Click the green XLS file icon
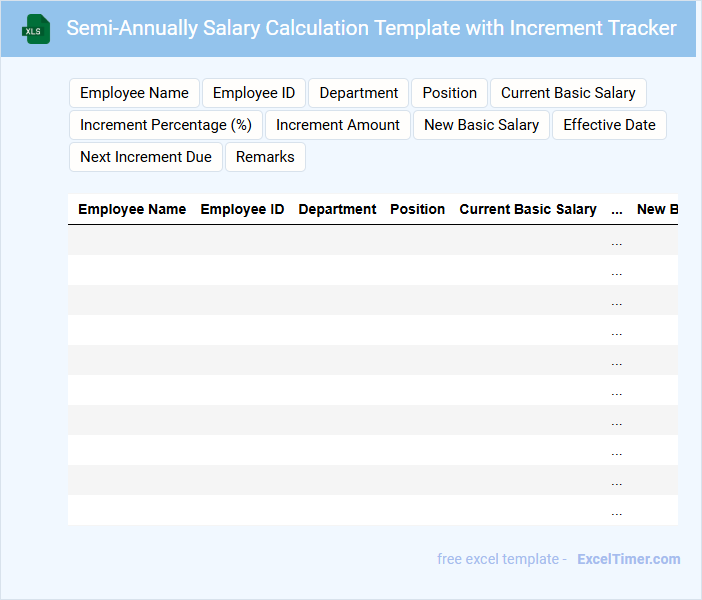 point(36,29)
